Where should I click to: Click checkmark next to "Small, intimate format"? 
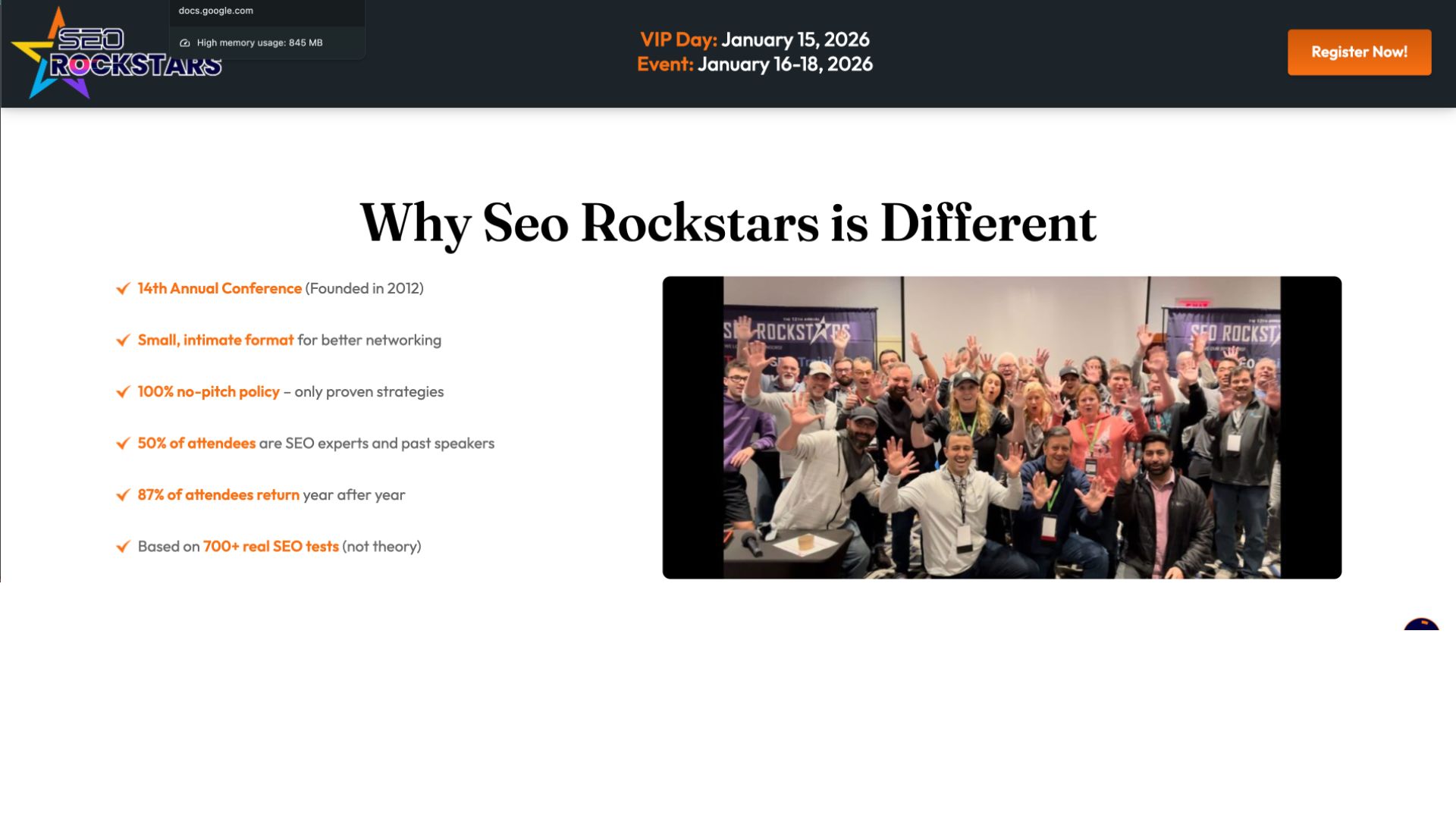[123, 340]
